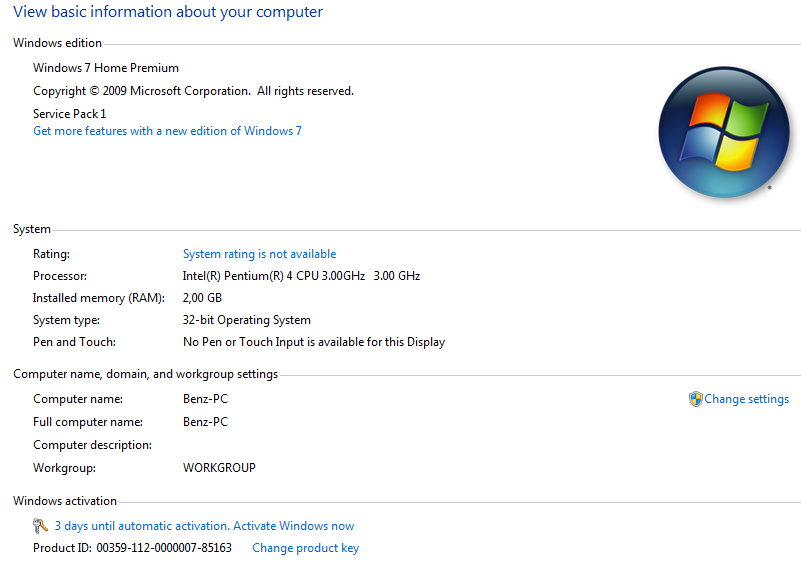Select 'No Pen or Touch Input is available' text
Viewport: 801px width, 565px height.
314,342
